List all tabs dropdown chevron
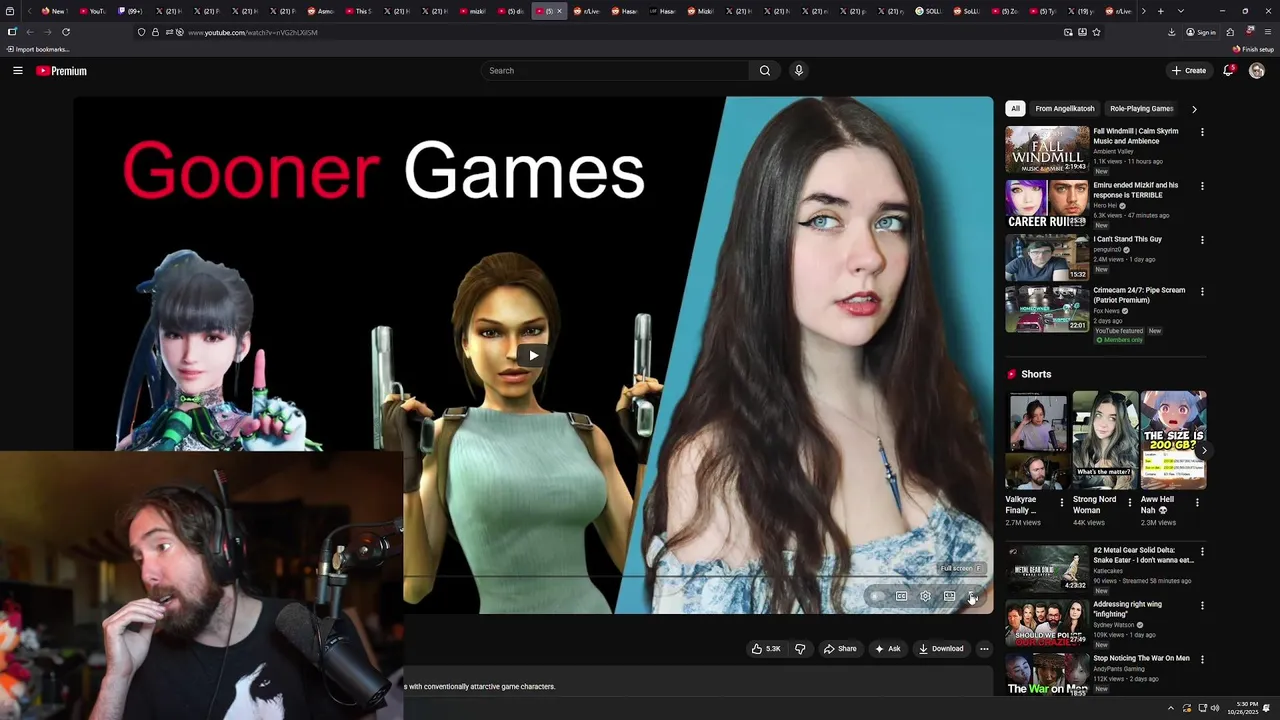This screenshot has width=1280, height=720. (x=1181, y=11)
